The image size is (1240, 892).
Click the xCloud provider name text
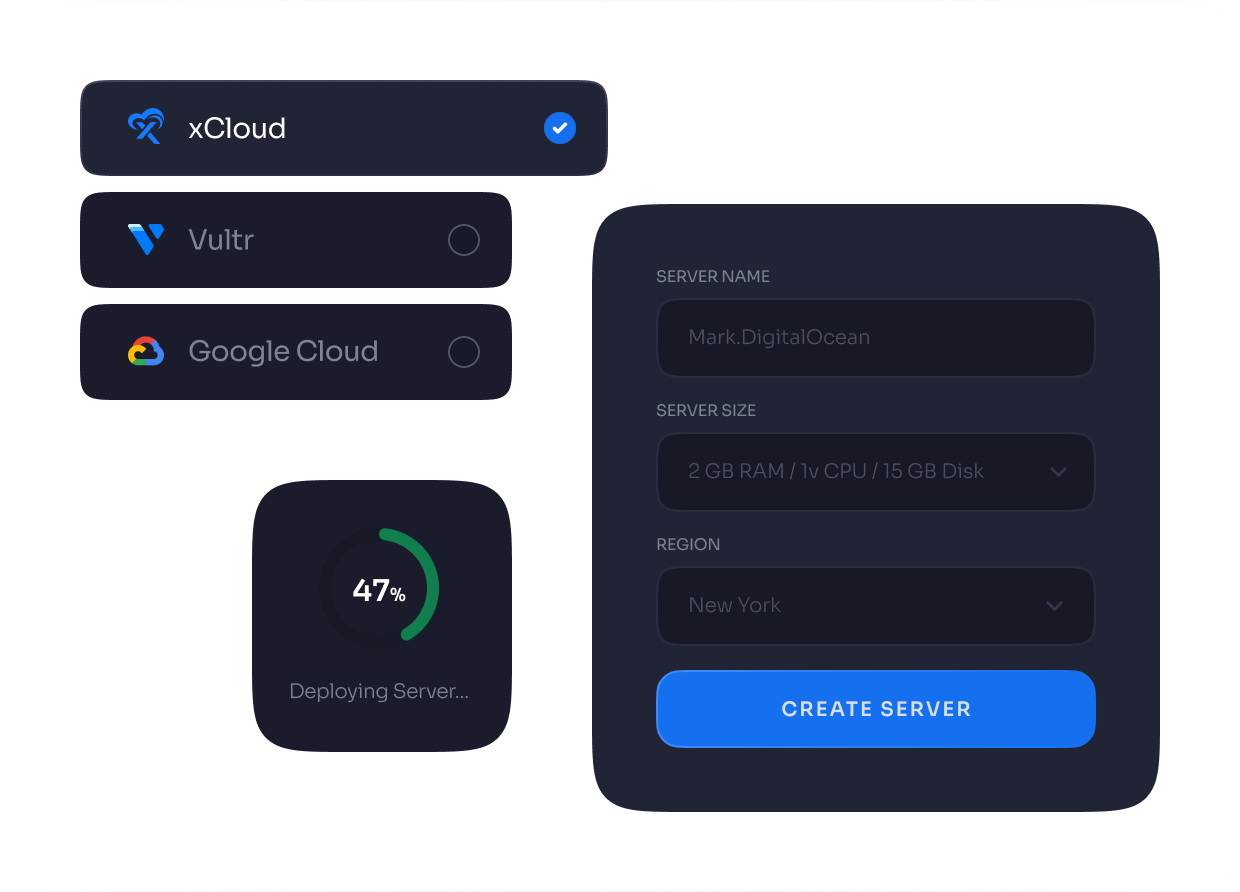pyautogui.click(x=237, y=128)
